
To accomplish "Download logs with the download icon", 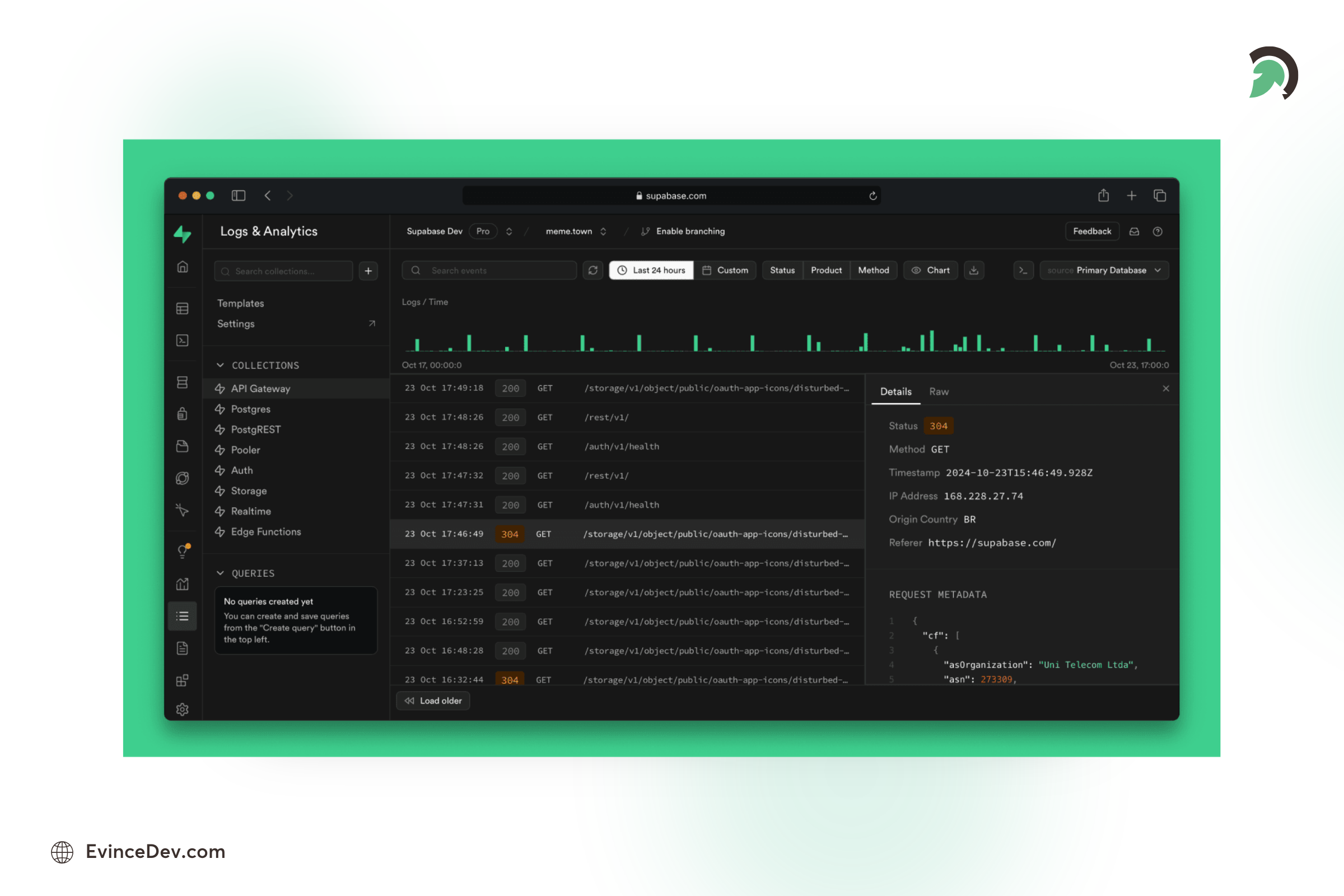I will (974, 270).
